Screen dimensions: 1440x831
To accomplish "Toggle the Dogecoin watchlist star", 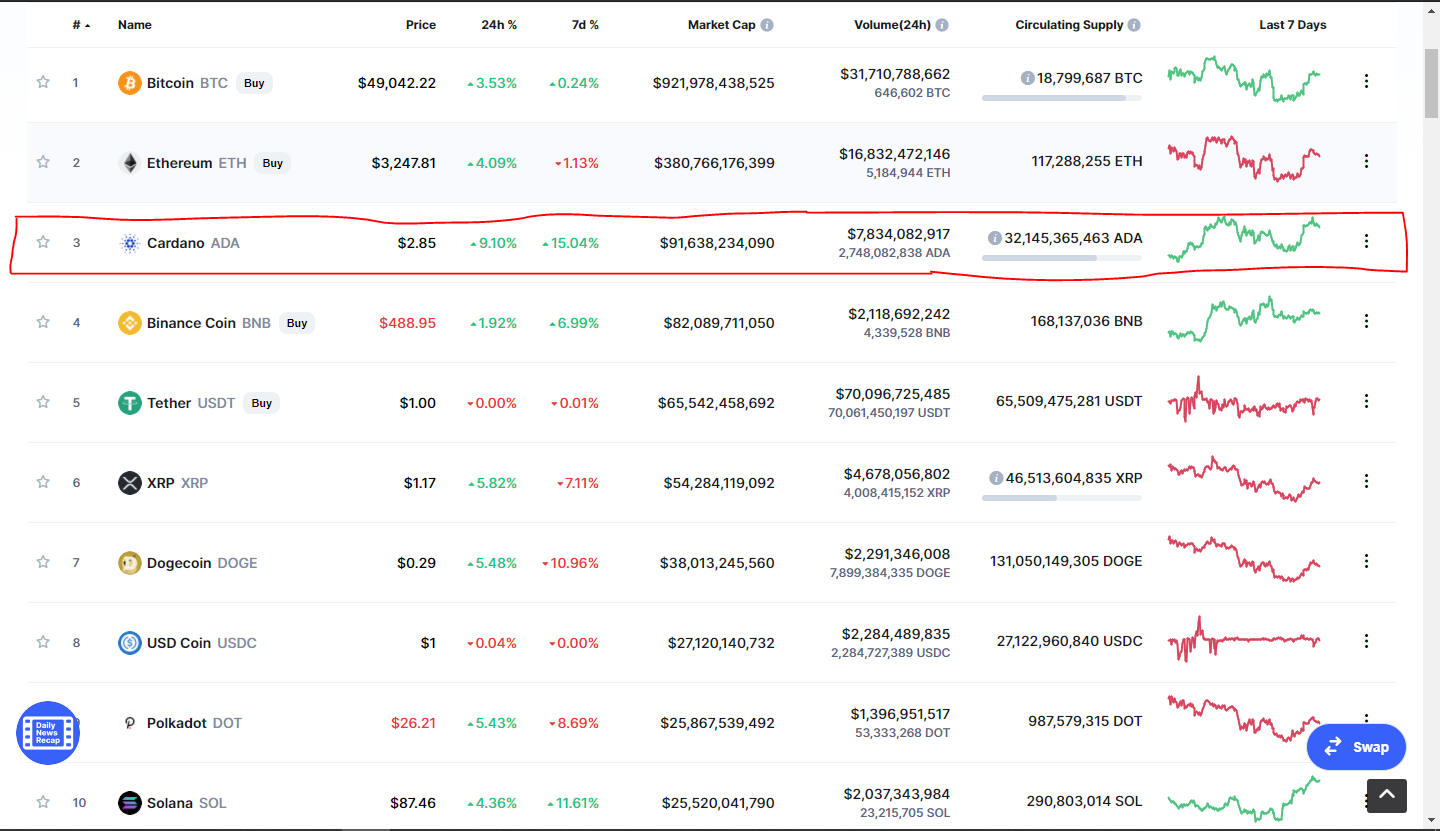I will click(x=43, y=562).
